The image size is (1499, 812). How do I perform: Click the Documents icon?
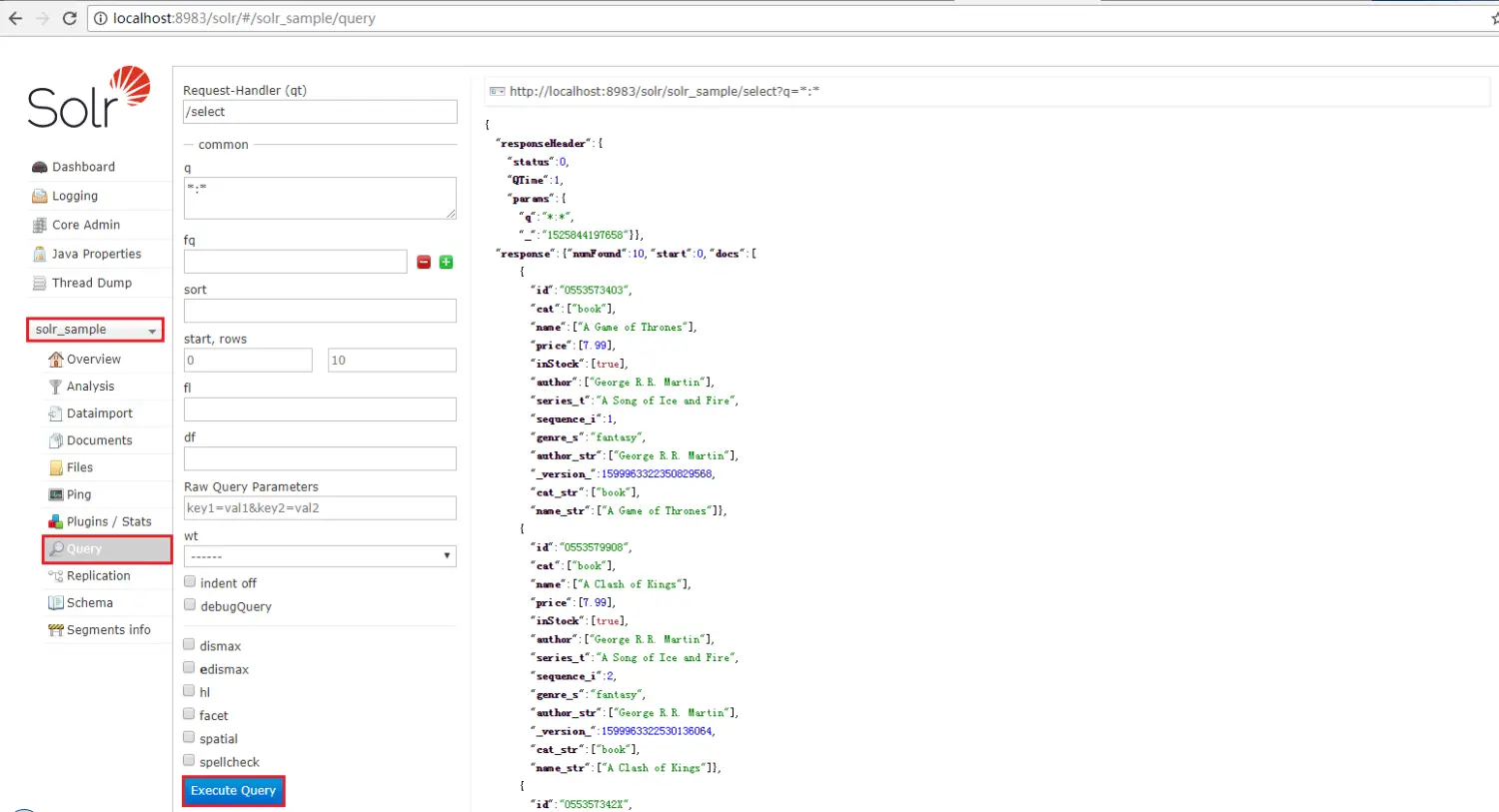tap(56, 439)
